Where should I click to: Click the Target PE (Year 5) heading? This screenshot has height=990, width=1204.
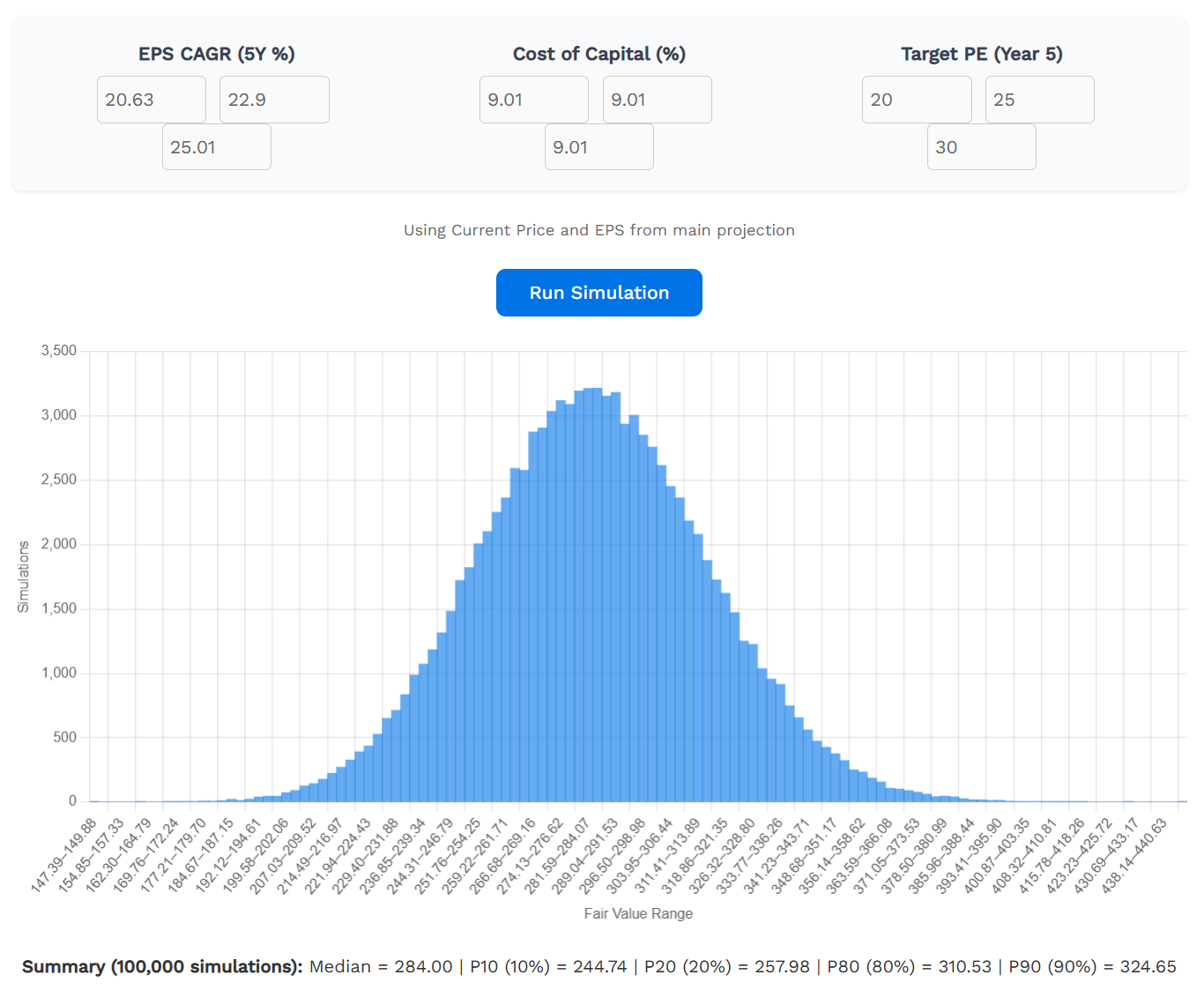tap(981, 54)
